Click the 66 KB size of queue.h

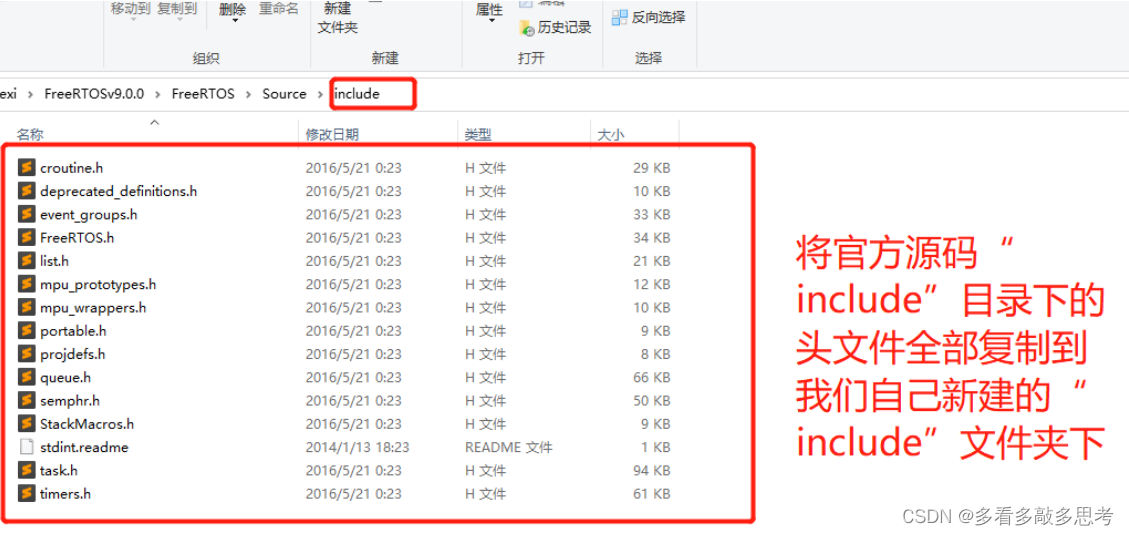pyautogui.click(x=652, y=377)
